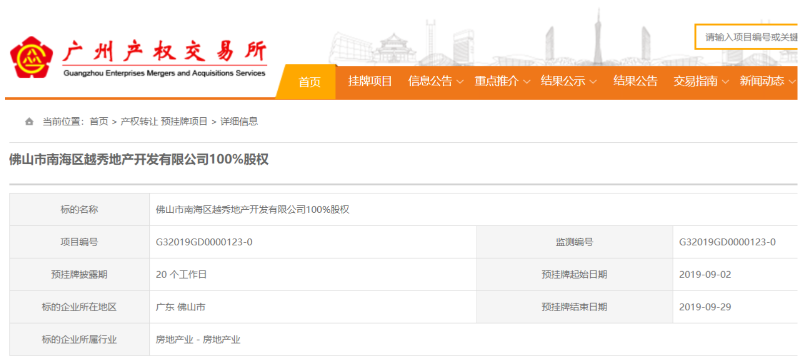Click the 标的名称 label cell
The image size is (804, 361).
[x=79, y=210]
